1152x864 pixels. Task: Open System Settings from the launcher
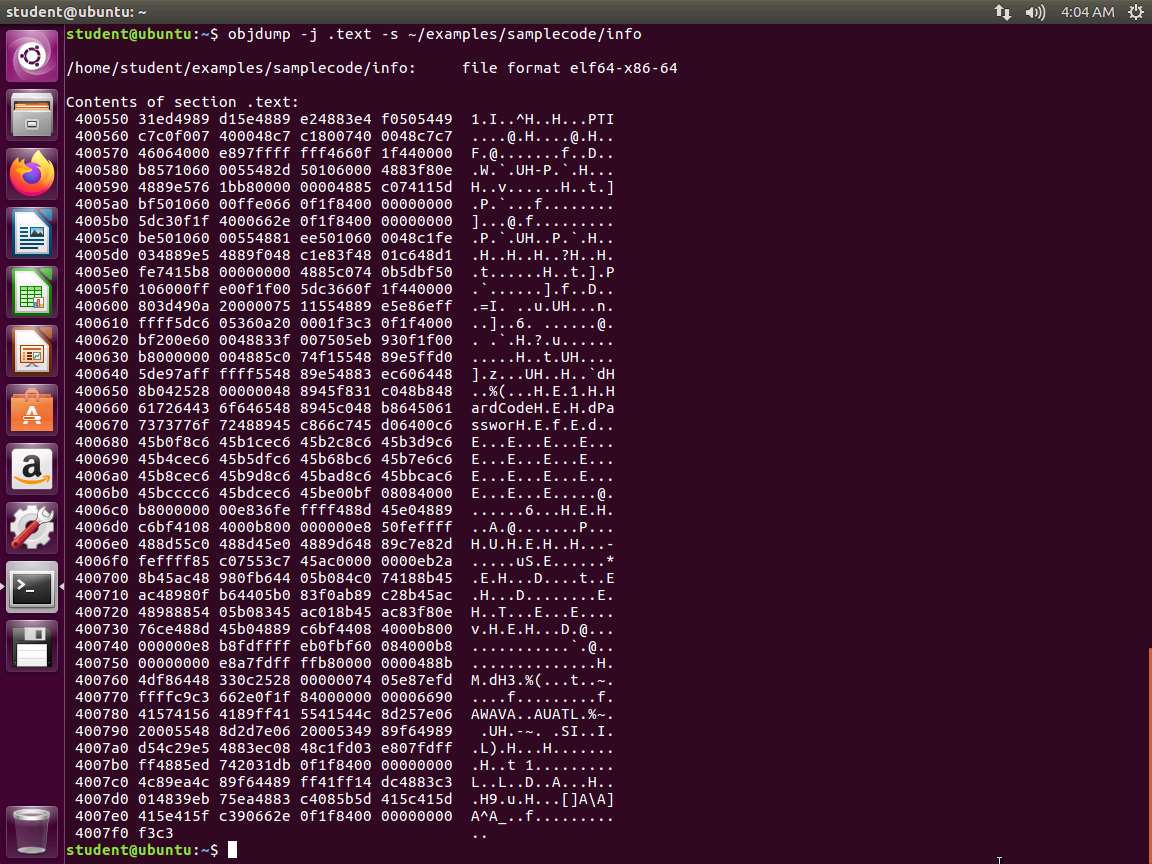[x=32, y=528]
